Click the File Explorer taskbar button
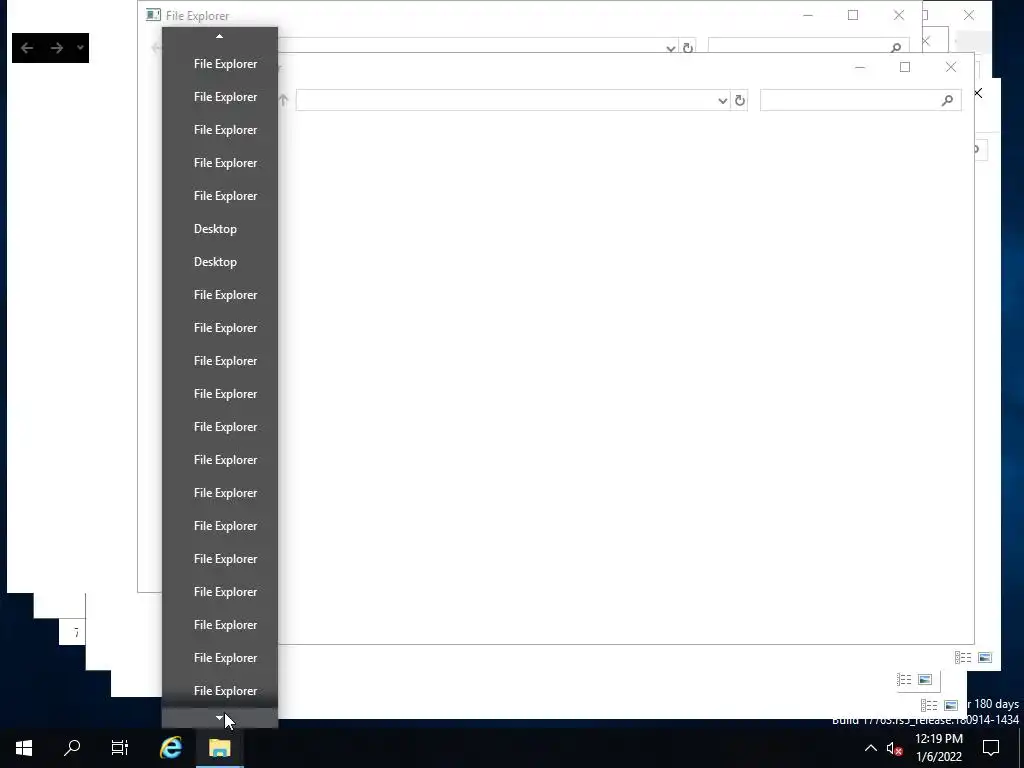The image size is (1024, 768). pos(219,748)
